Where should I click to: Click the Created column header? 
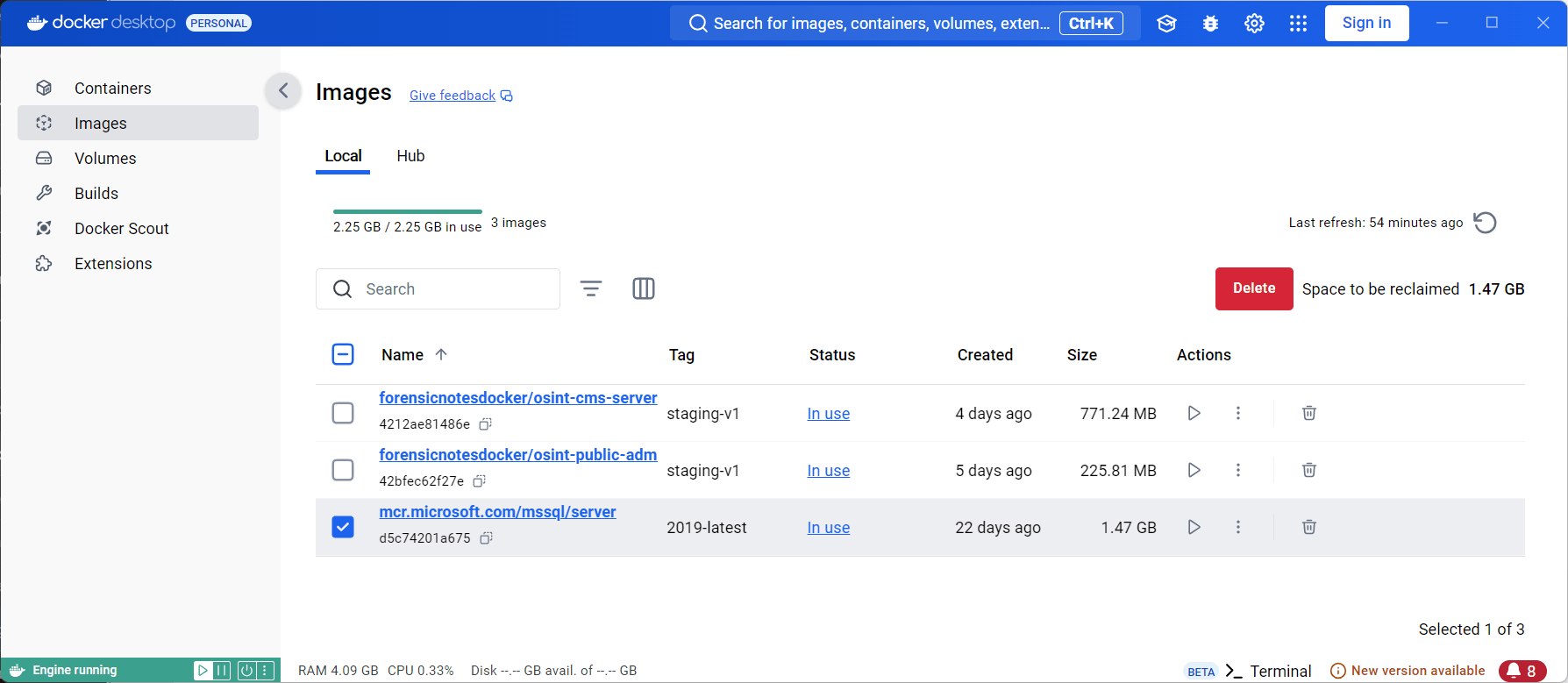pyautogui.click(x=985, y=355)
